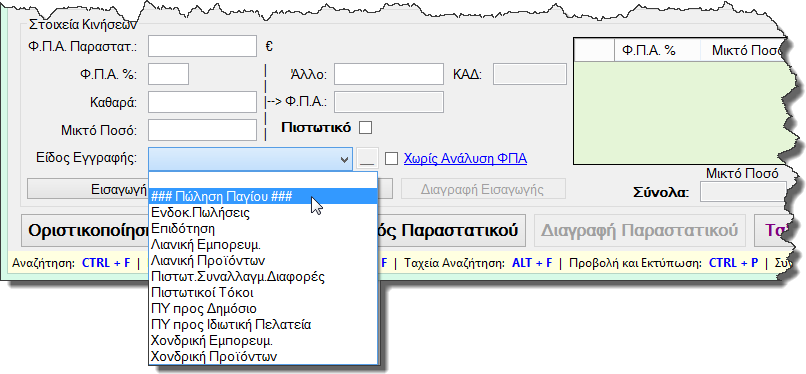Click the button ending in 'ός Παραστατικού'
Viewport: 806px width, 374px height.
pyautogui.click(x=451, y=230)
